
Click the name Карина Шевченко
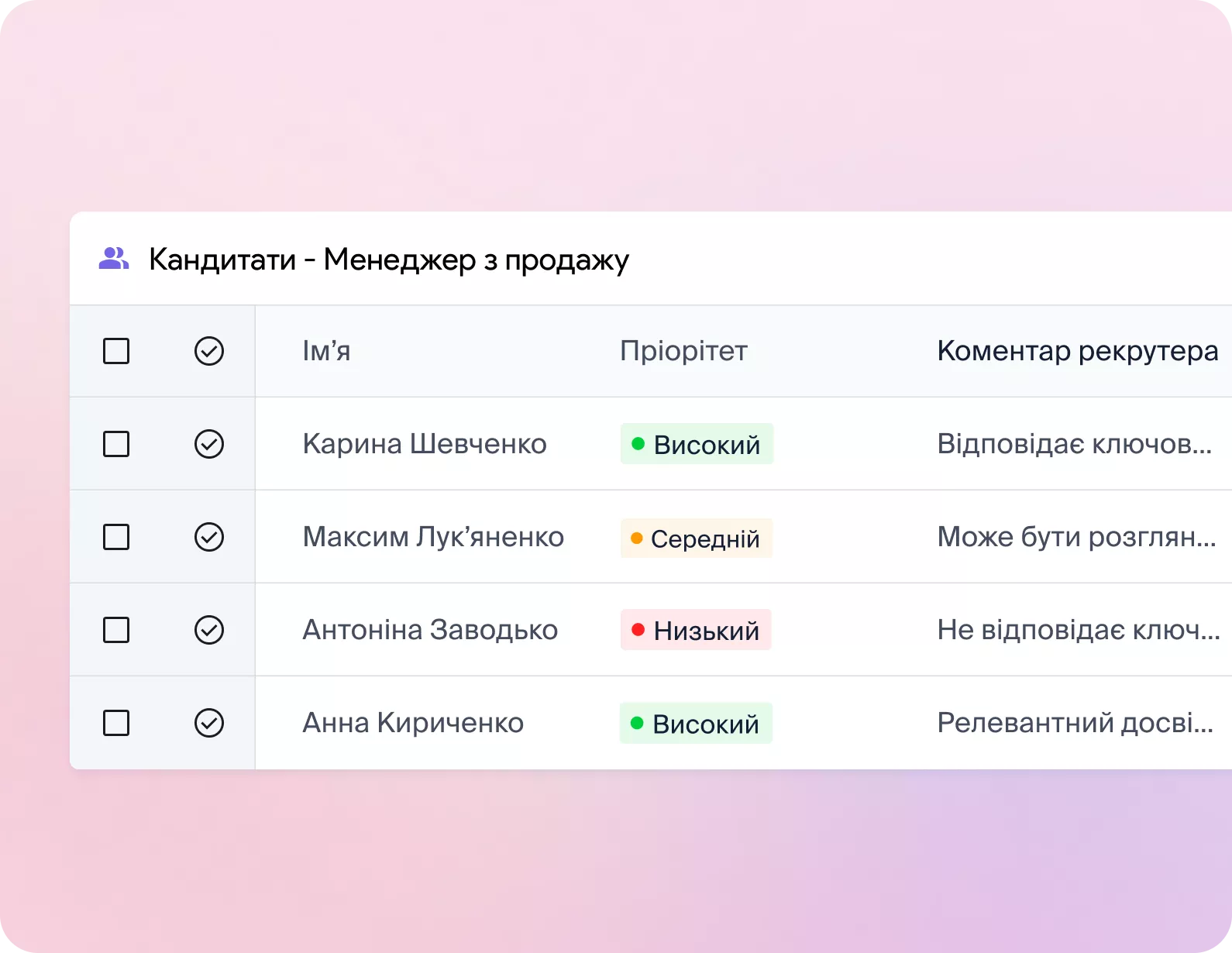pyautogui.click(x=425, y=444)
